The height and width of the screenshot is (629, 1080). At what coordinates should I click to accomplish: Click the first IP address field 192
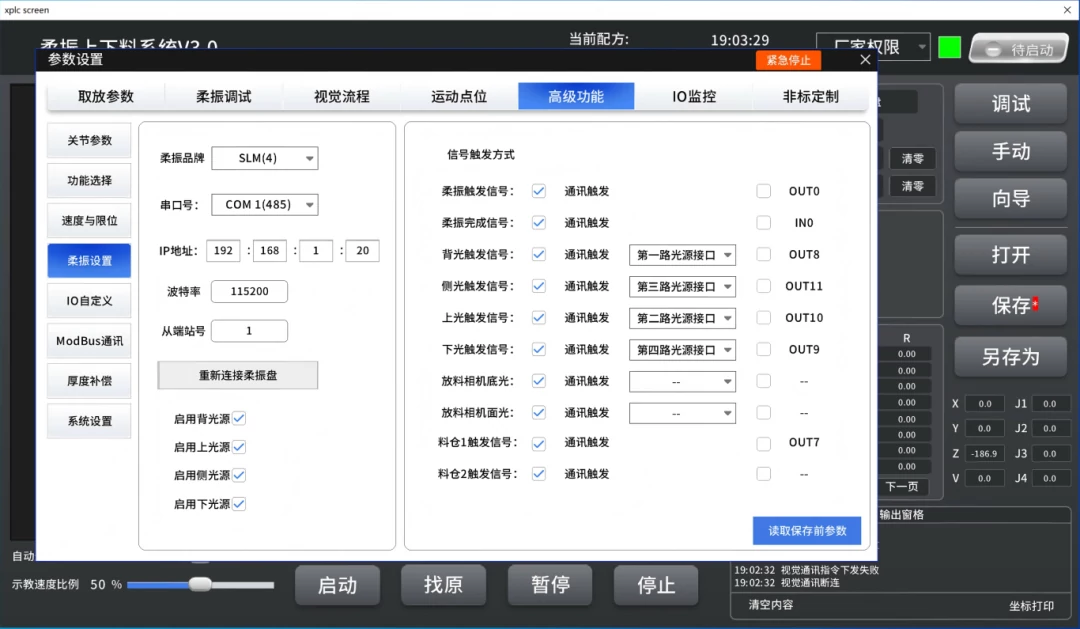pos(223,251)
